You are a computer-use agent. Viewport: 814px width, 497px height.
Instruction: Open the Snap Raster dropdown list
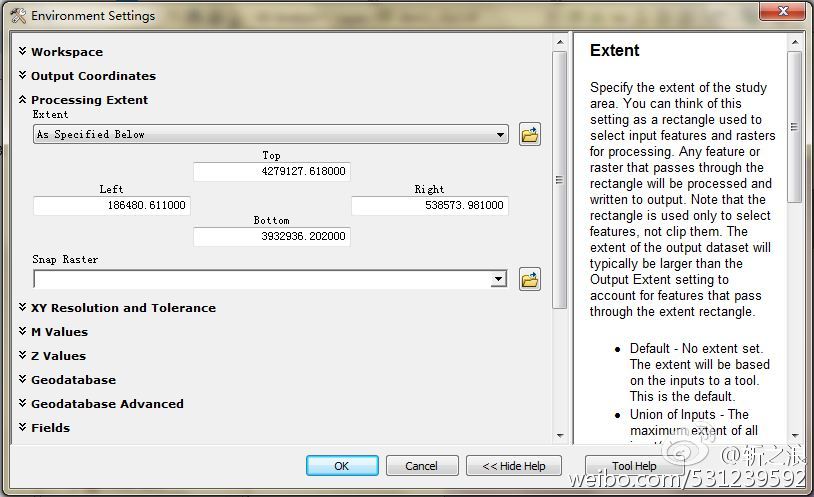(498, 279)
